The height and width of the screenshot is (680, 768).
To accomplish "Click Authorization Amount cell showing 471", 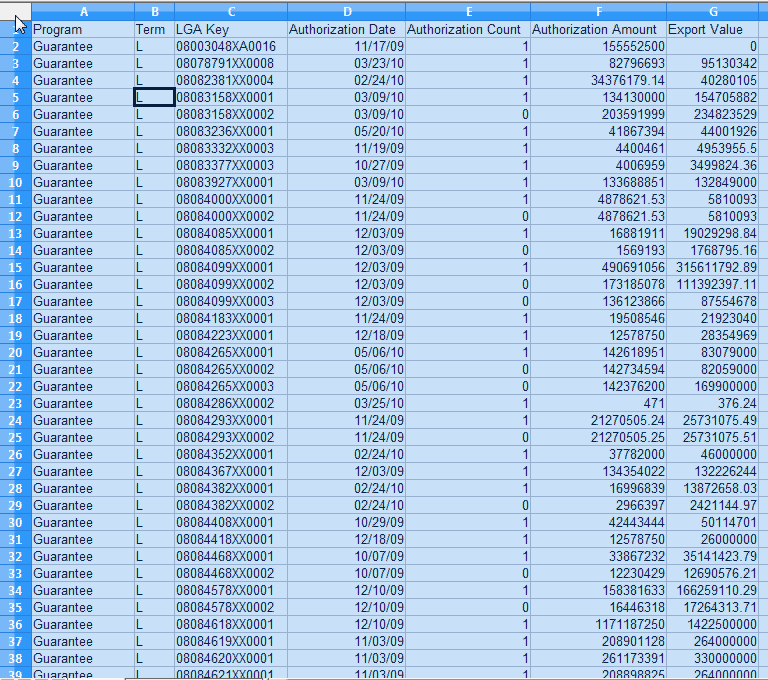I will click(599, 403).
